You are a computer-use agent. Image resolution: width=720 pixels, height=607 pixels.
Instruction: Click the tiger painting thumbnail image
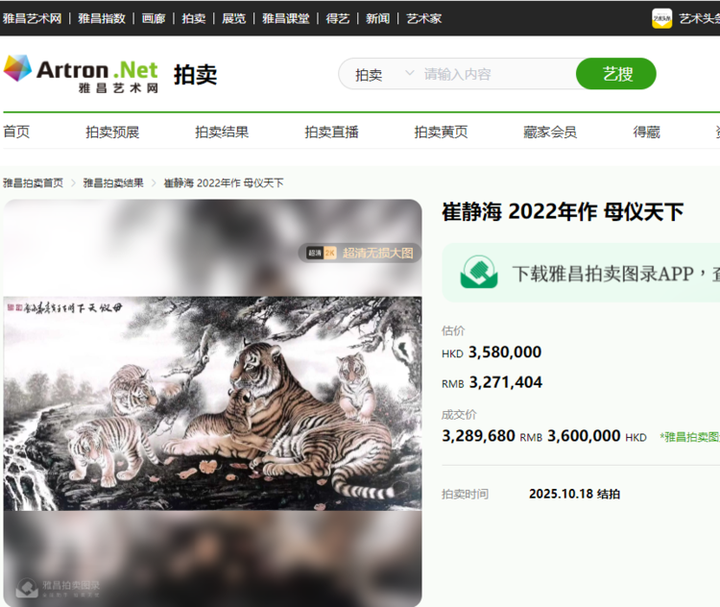pyautogui.click(x=213, y=403)
